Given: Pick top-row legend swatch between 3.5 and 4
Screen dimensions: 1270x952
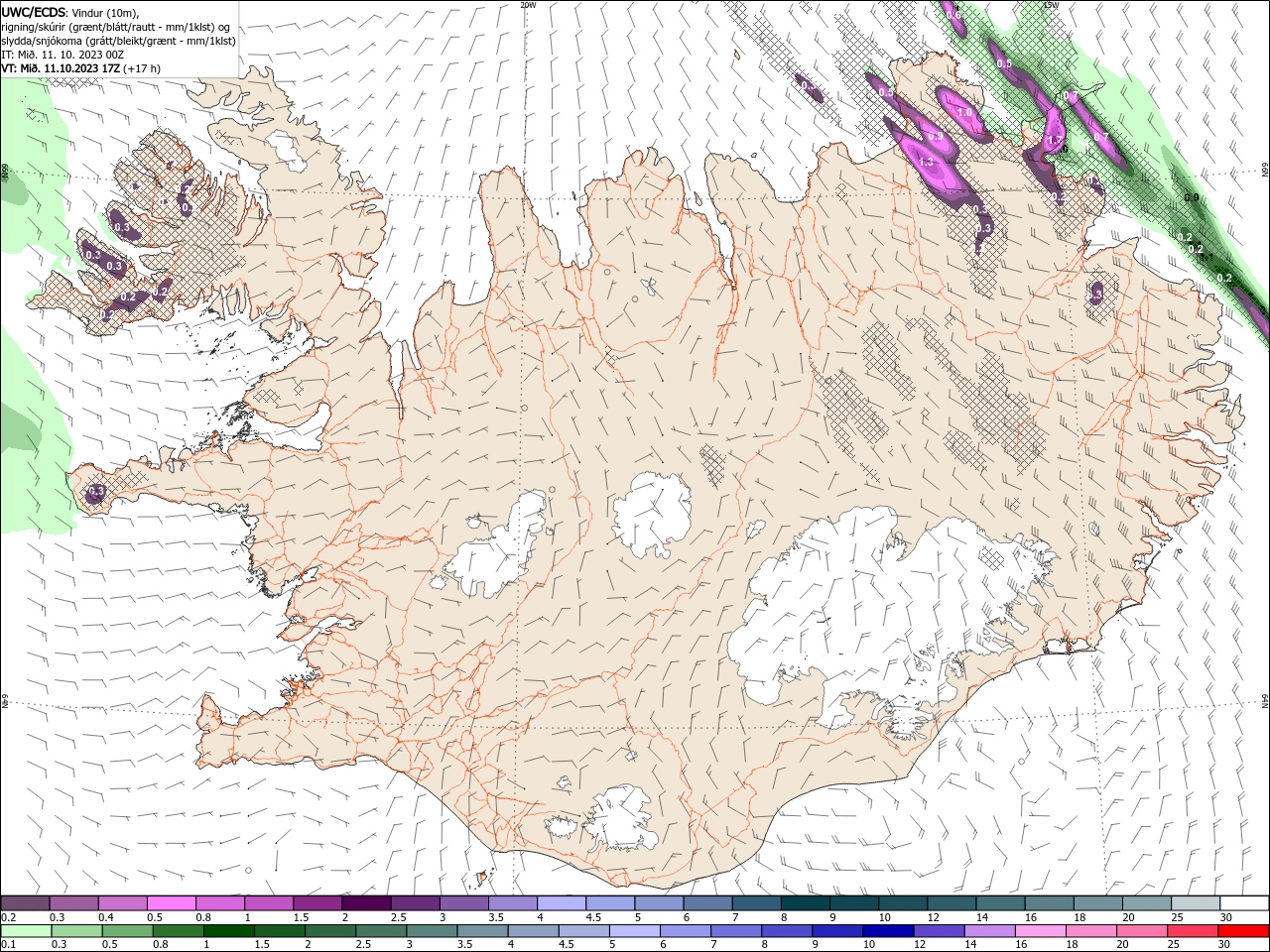Looking at the screenshot, I should pos(513,903).
